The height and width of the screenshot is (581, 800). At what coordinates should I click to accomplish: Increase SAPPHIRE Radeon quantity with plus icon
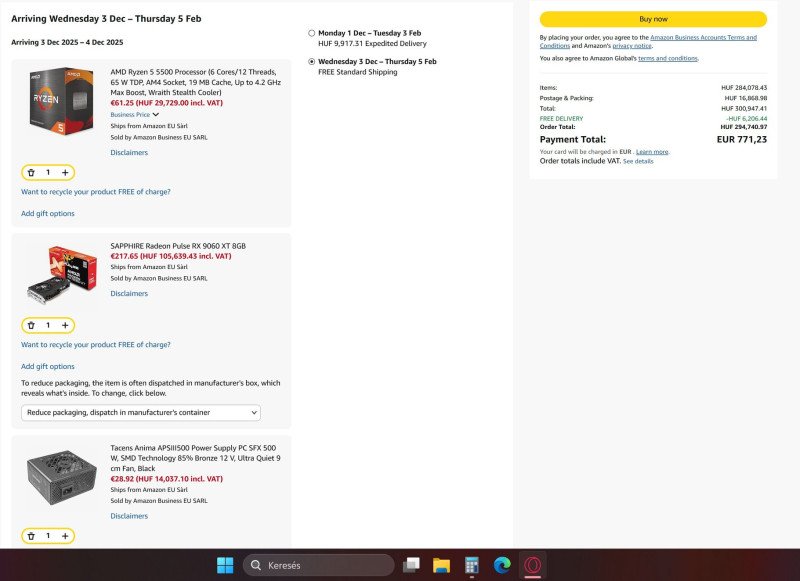[x=65, y=325]
